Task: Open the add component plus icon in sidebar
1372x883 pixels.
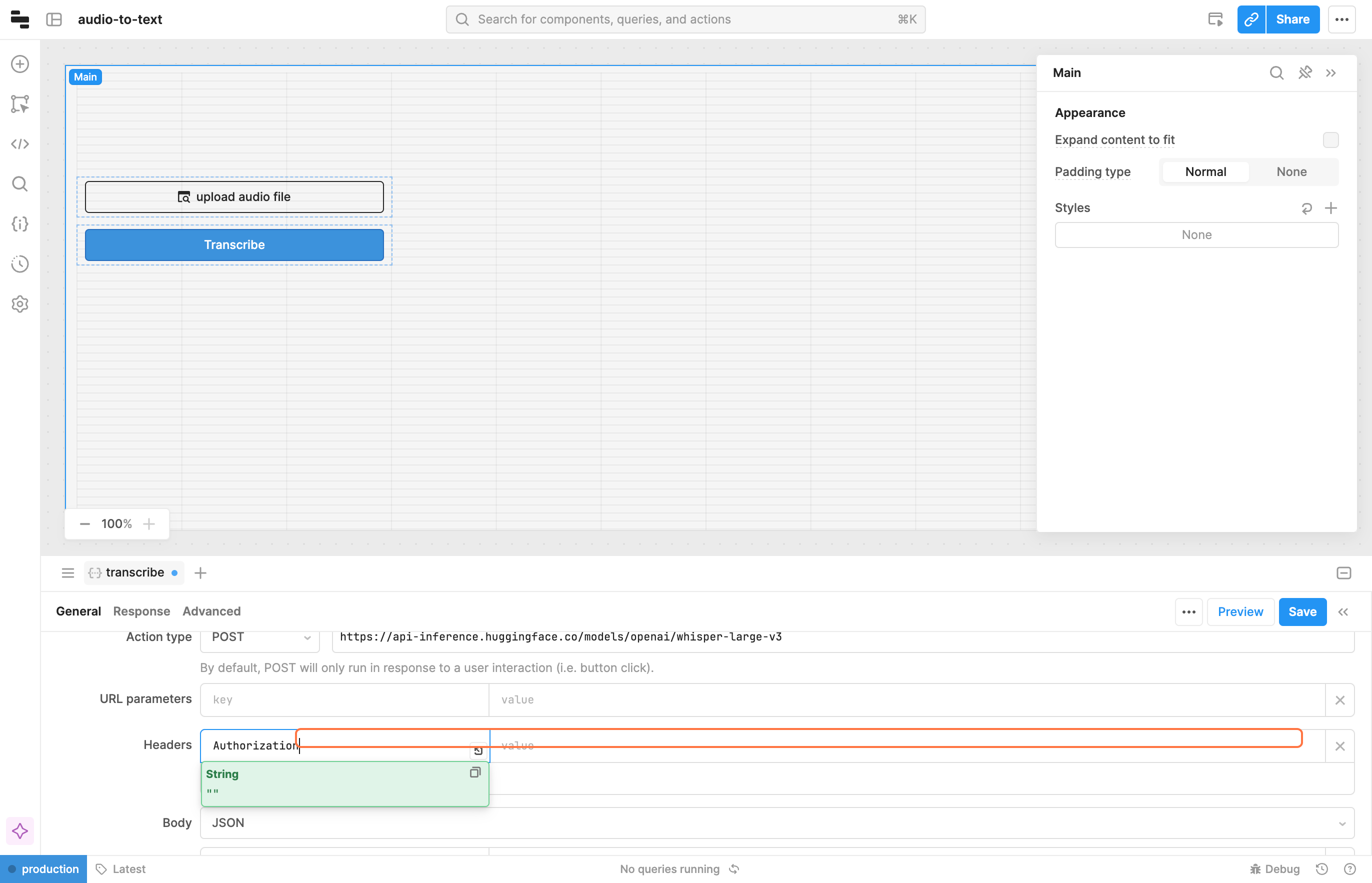Action: click(x=20, y=63)
